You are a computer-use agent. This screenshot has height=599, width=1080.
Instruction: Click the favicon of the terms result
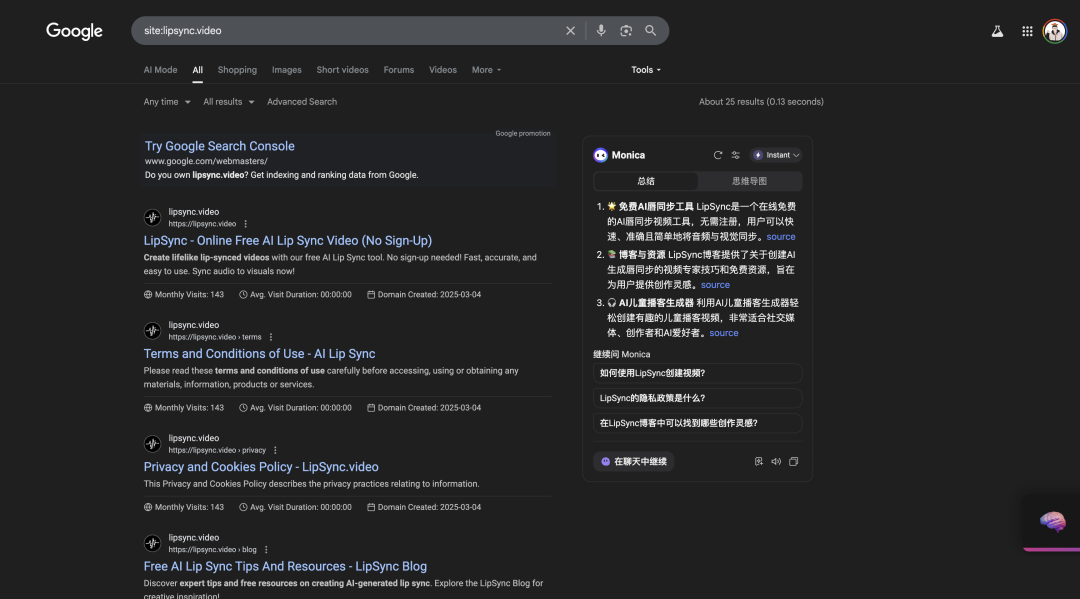tap(152, 330)
